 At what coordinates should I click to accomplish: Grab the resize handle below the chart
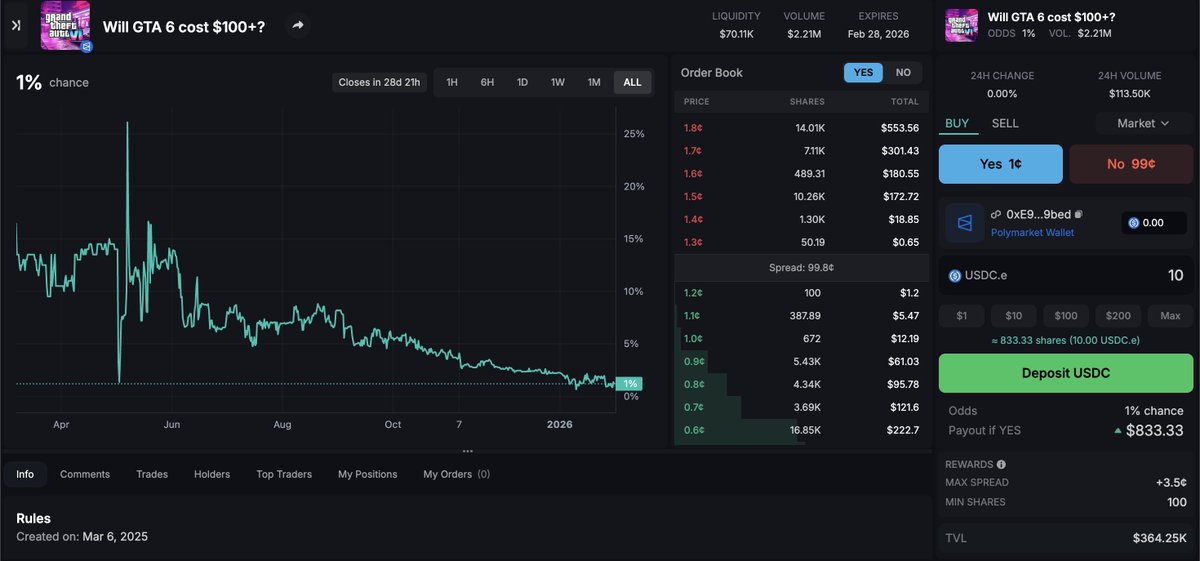(x=467, y=452)
